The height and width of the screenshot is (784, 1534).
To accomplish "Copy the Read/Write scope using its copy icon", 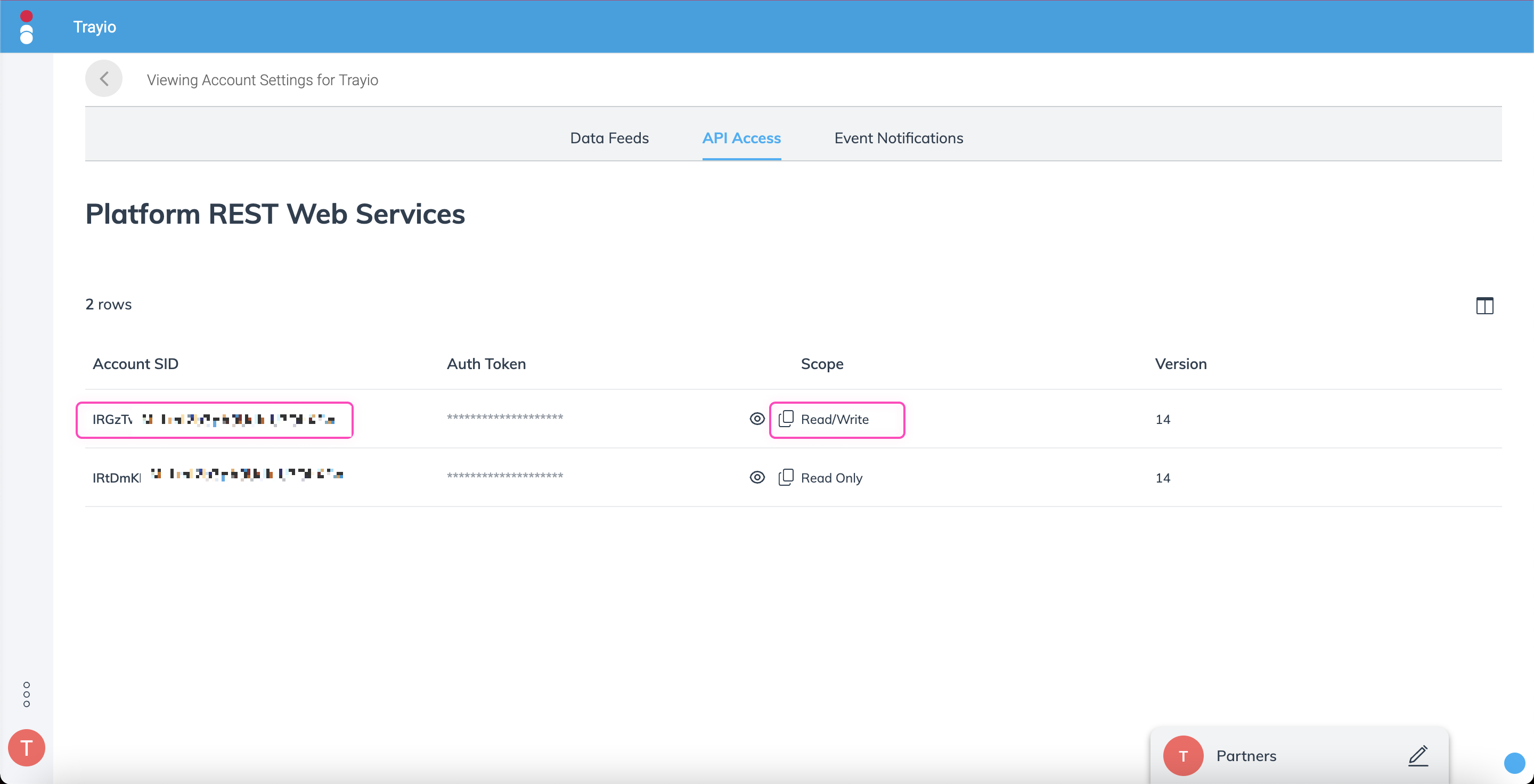I will click(787, 419).
